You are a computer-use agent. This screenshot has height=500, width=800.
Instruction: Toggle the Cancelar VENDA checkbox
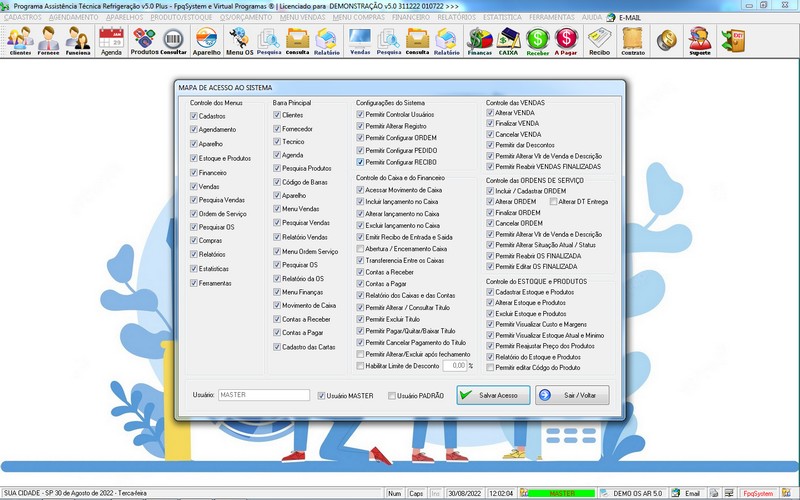click(x=490, y=134)
